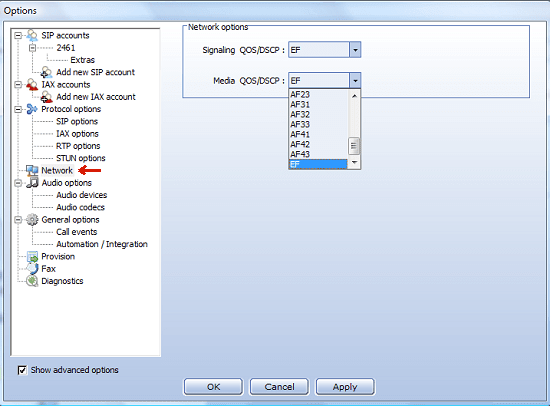
Task: Click the SIP accounts people icon
Action: [x=32, y=35]
